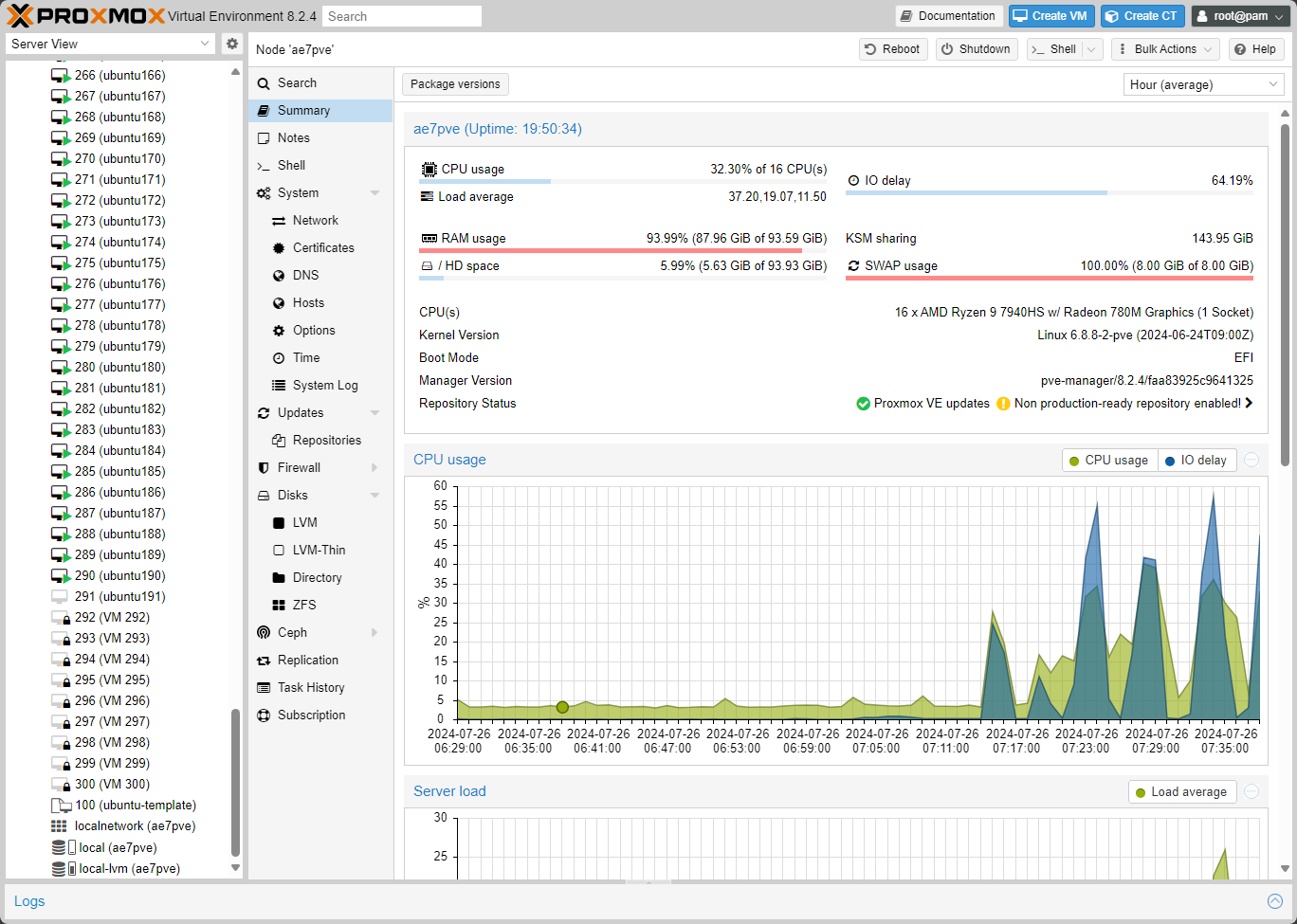Open the Bulk Actions dropdown

[1164, 49]
